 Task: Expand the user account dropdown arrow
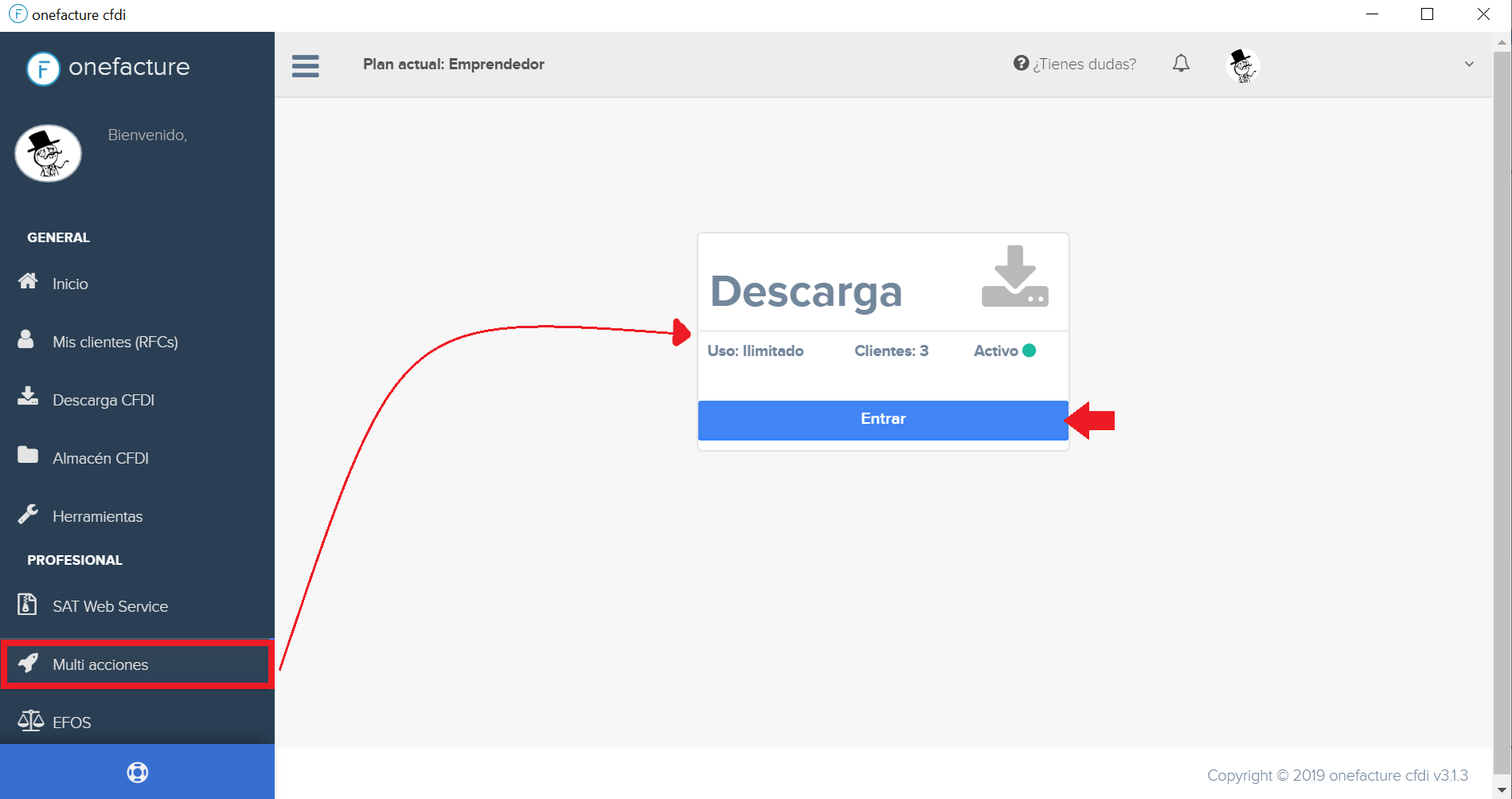1468,64
